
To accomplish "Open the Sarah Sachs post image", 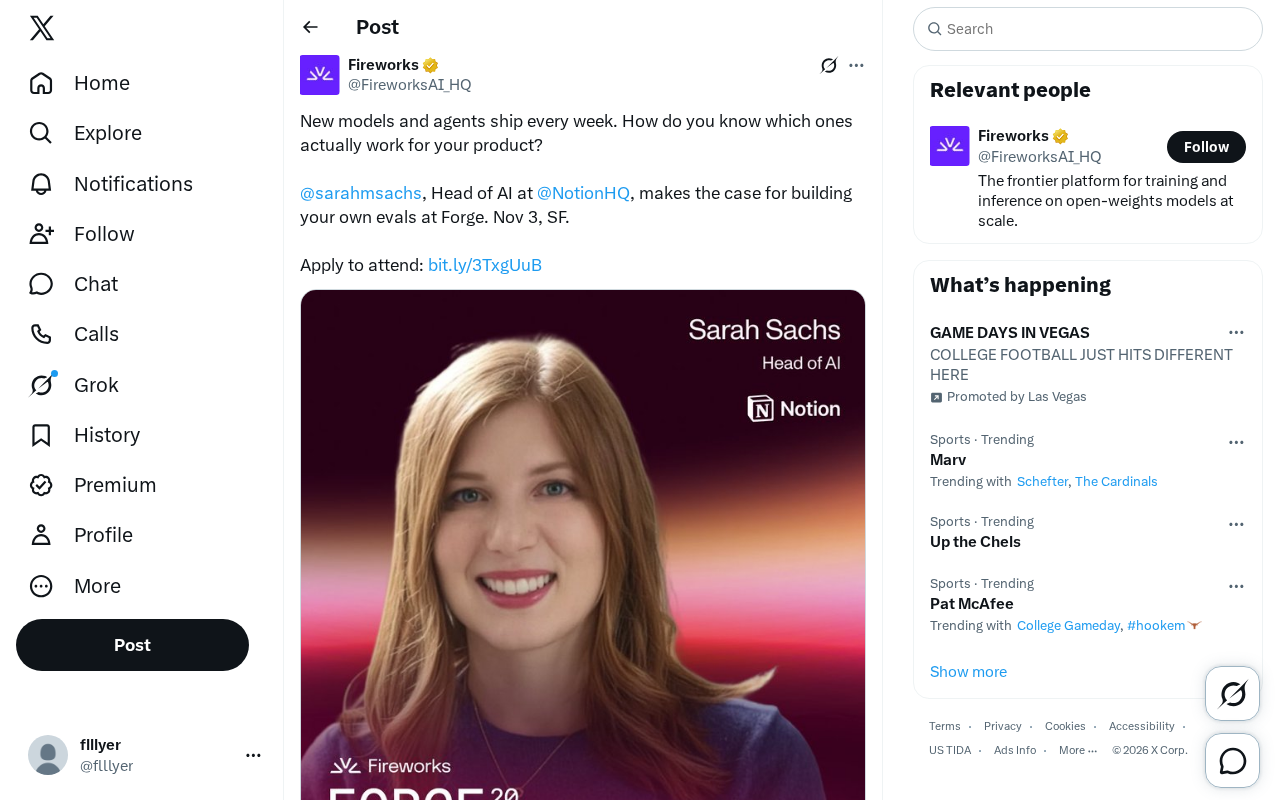I will [583, 545].
